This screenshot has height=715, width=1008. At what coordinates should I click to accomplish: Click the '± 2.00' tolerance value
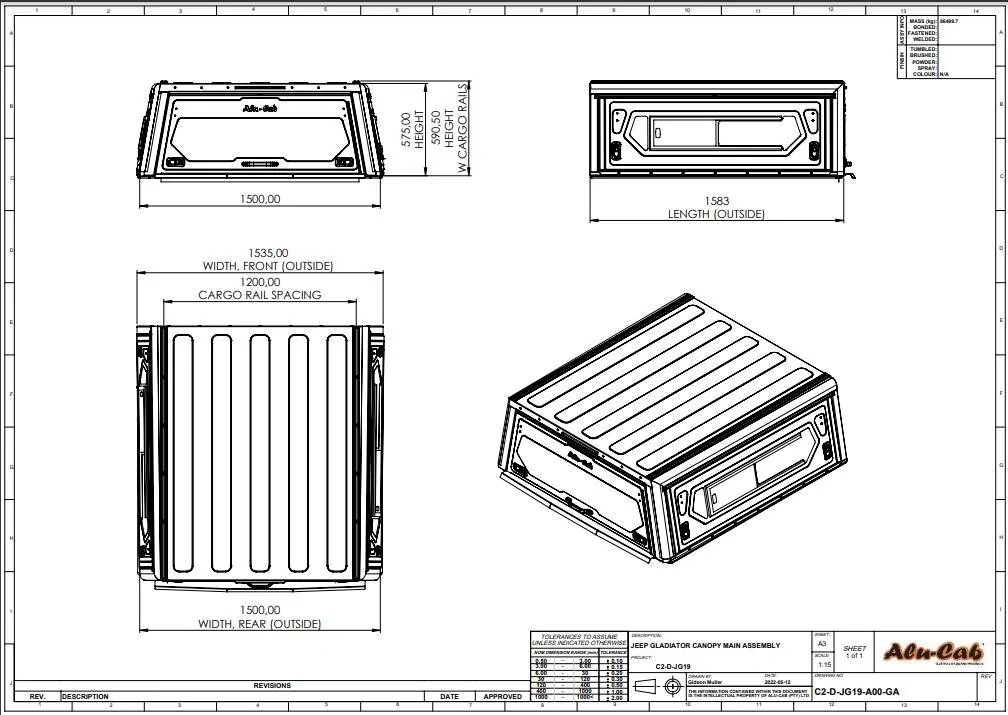point(615,698)
